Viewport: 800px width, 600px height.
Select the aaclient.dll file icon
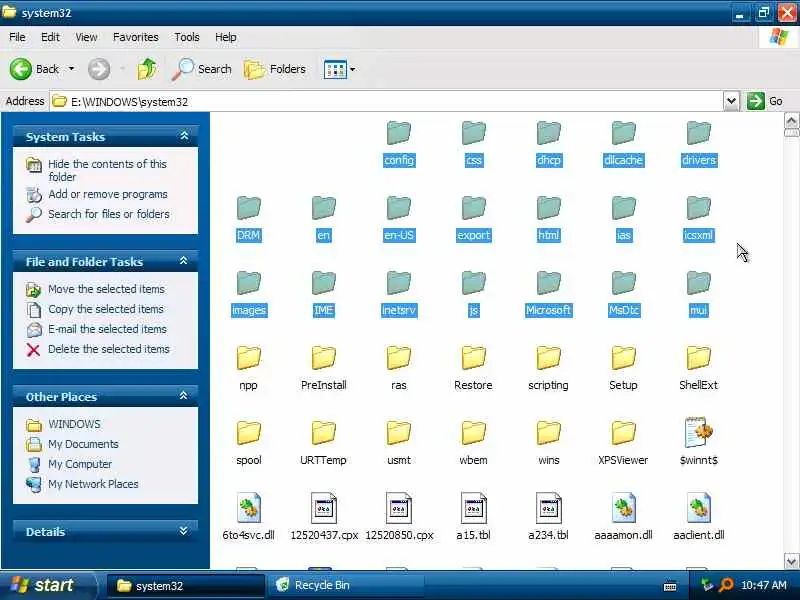click(x=698, y=508)
